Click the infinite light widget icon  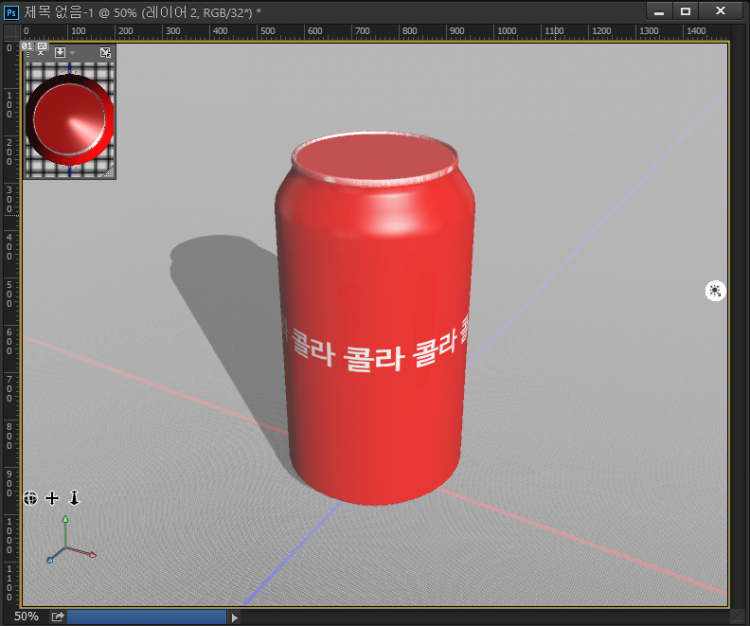coord(715,290)
